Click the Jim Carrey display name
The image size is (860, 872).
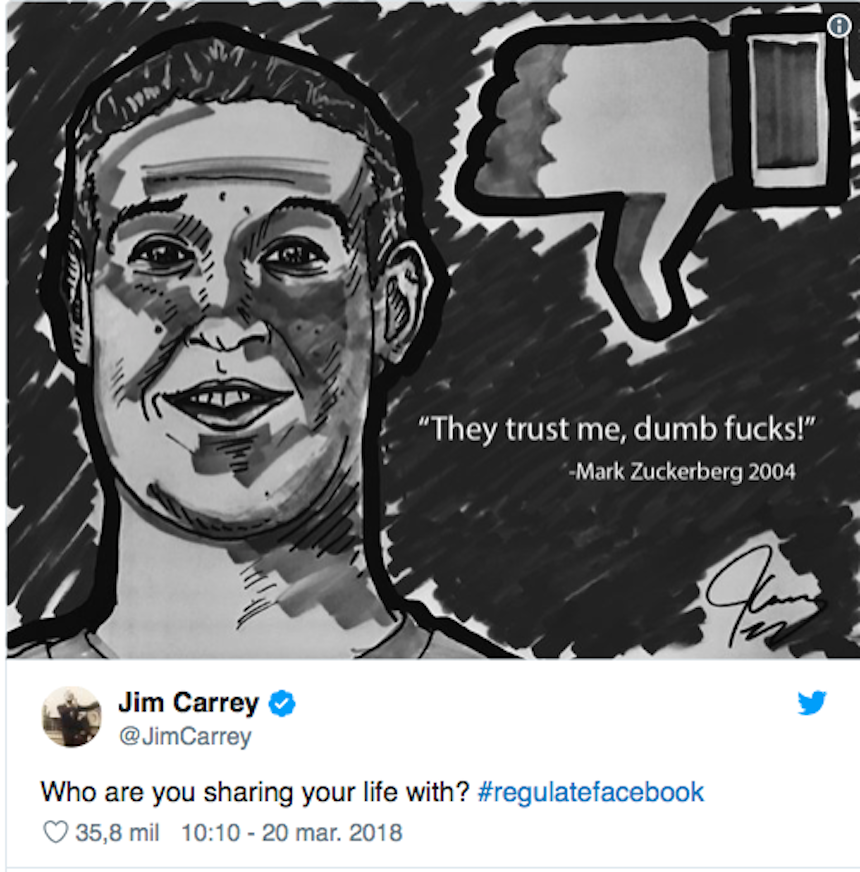pyautogui.click(x=189, y=702)
